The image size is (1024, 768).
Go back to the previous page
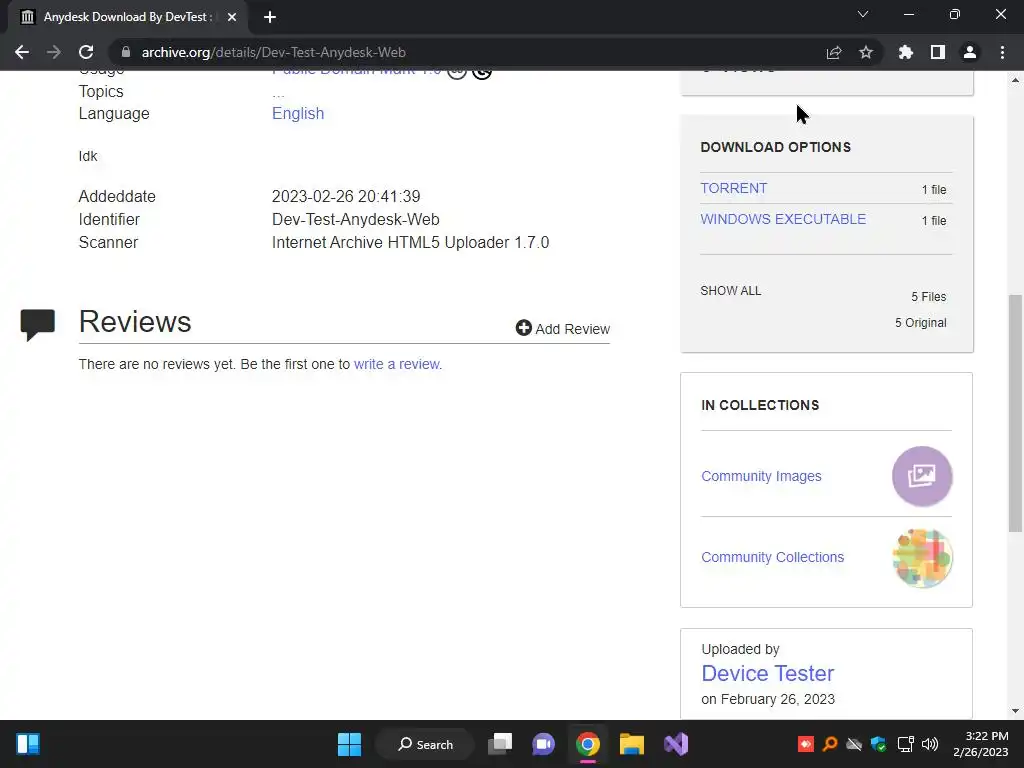tap(22, 52)
